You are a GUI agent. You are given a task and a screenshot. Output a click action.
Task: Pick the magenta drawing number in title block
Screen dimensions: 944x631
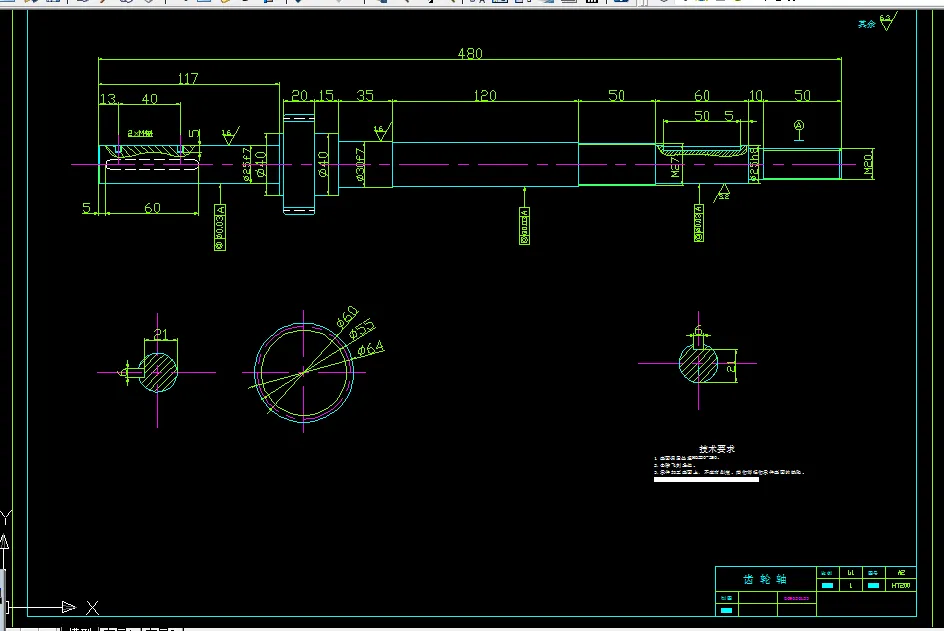pyautogui.click(x=796, y=598)
